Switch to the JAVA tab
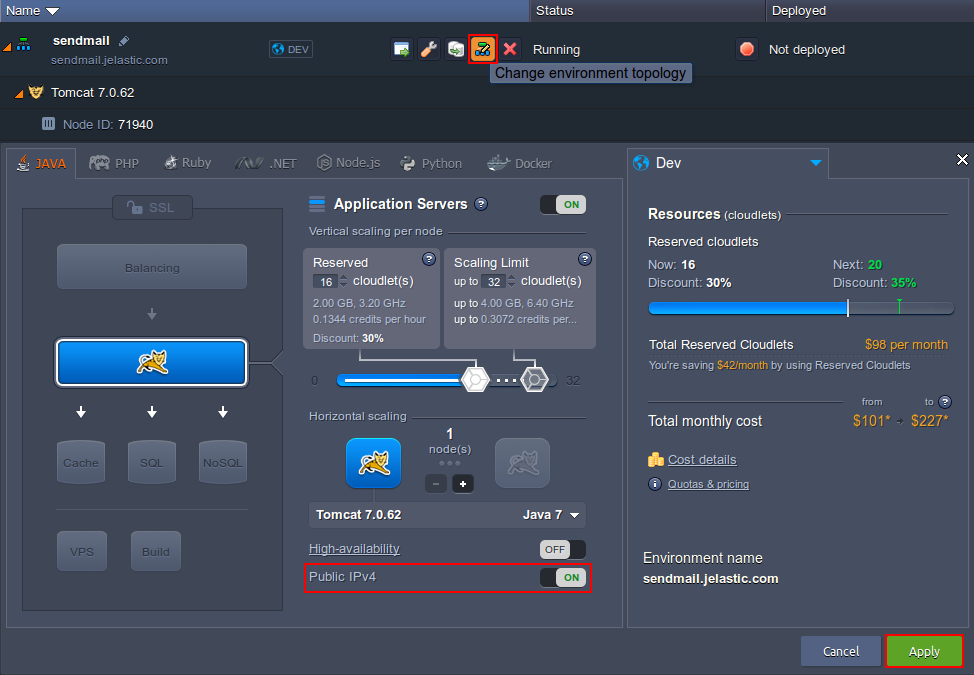Viewport: 974px width, 675px height. tap(42, 163)
